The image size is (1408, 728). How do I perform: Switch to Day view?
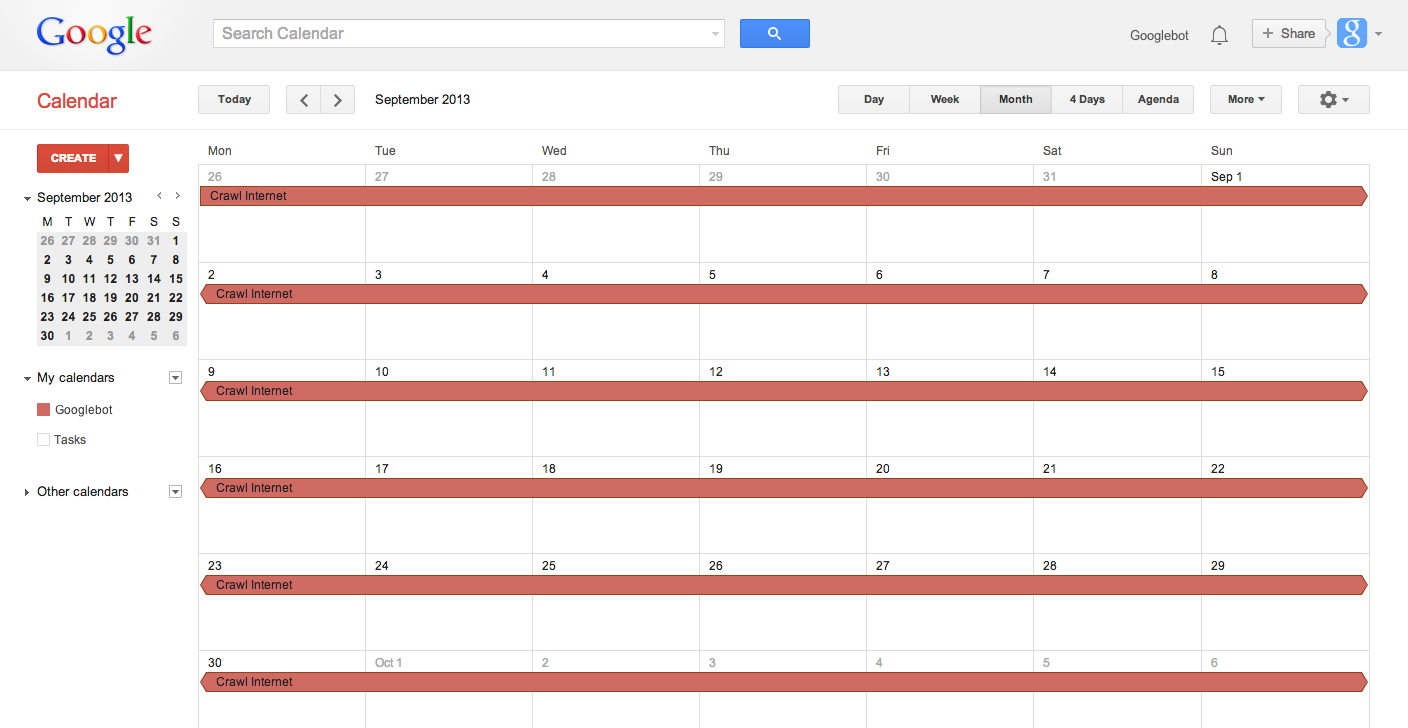(874, 99)
